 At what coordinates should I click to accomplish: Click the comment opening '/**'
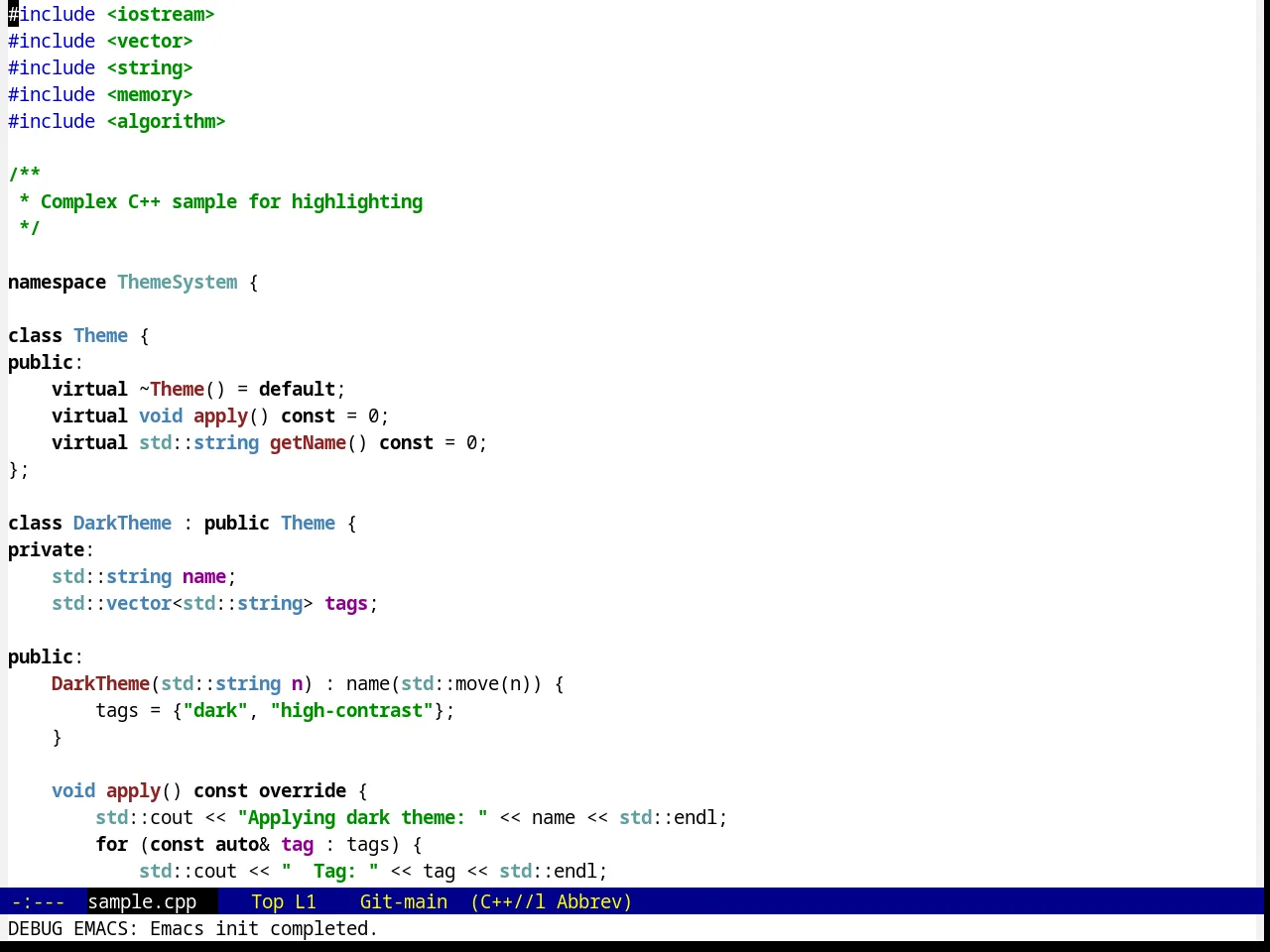(24, 175)
